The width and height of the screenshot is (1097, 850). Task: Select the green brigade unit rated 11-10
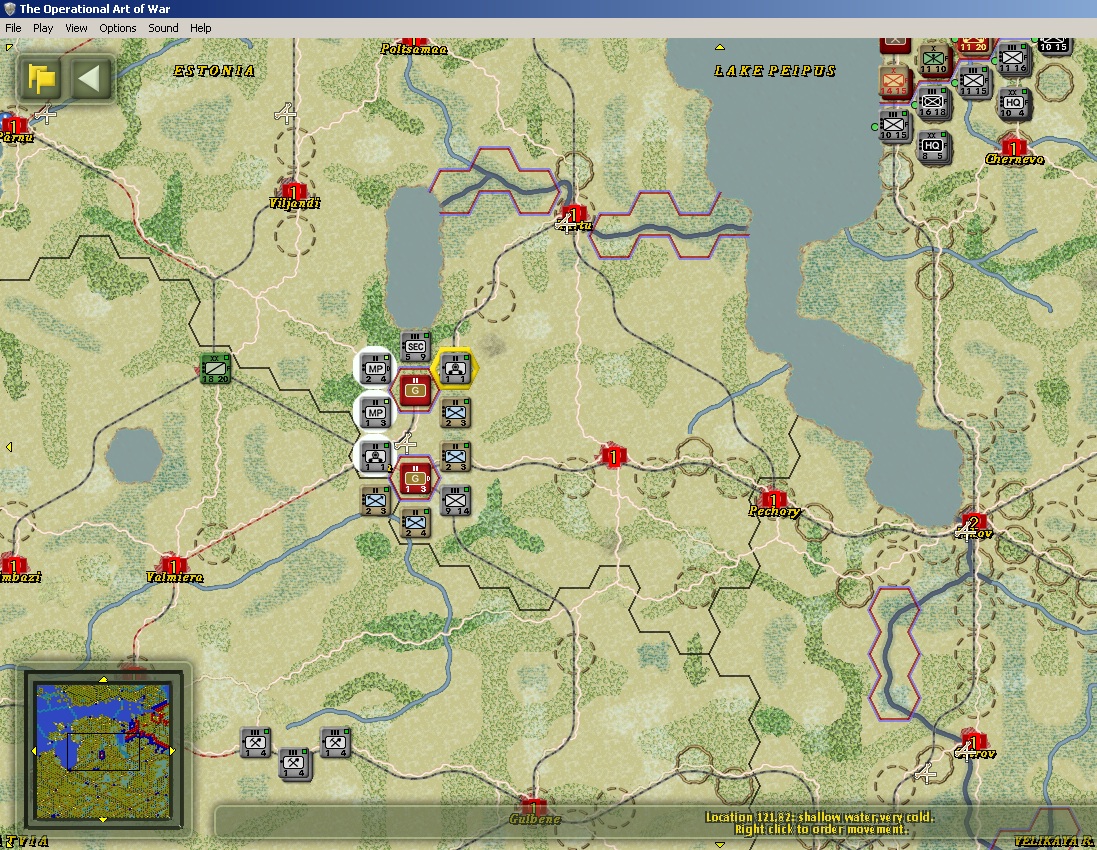pyautogui.click(x=934, y=59)
